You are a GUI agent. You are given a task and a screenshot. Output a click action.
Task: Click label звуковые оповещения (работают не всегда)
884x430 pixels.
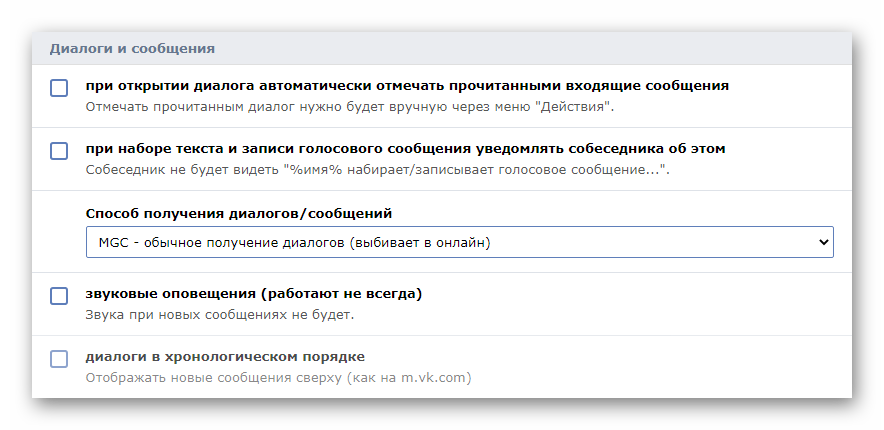point(254,294)
